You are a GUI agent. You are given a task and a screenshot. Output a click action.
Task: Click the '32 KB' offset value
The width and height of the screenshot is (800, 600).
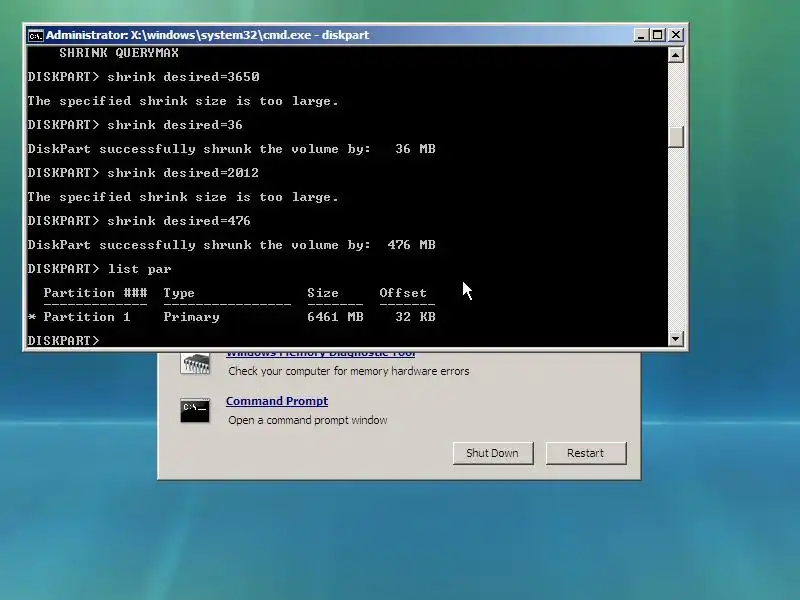tap(415, 317)
